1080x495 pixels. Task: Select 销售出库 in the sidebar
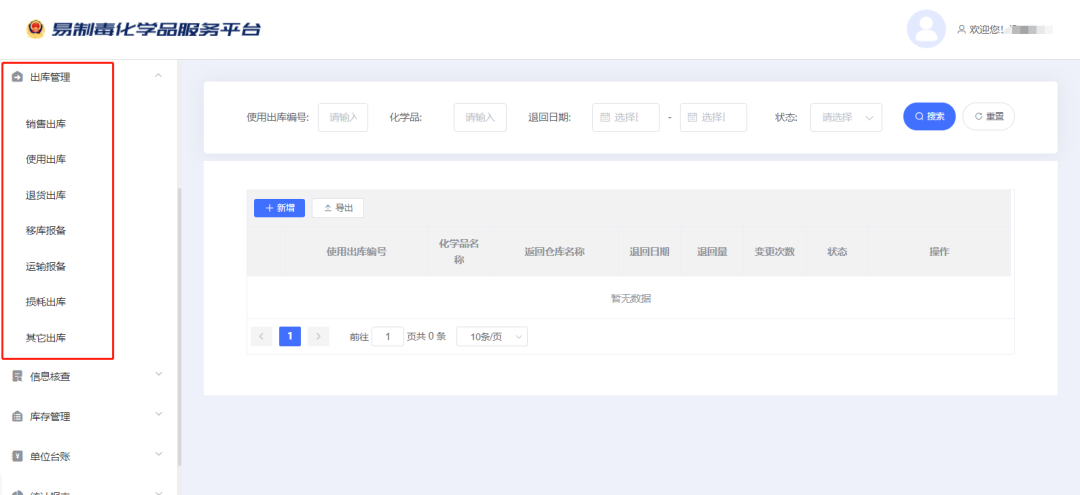click(46, 124)
